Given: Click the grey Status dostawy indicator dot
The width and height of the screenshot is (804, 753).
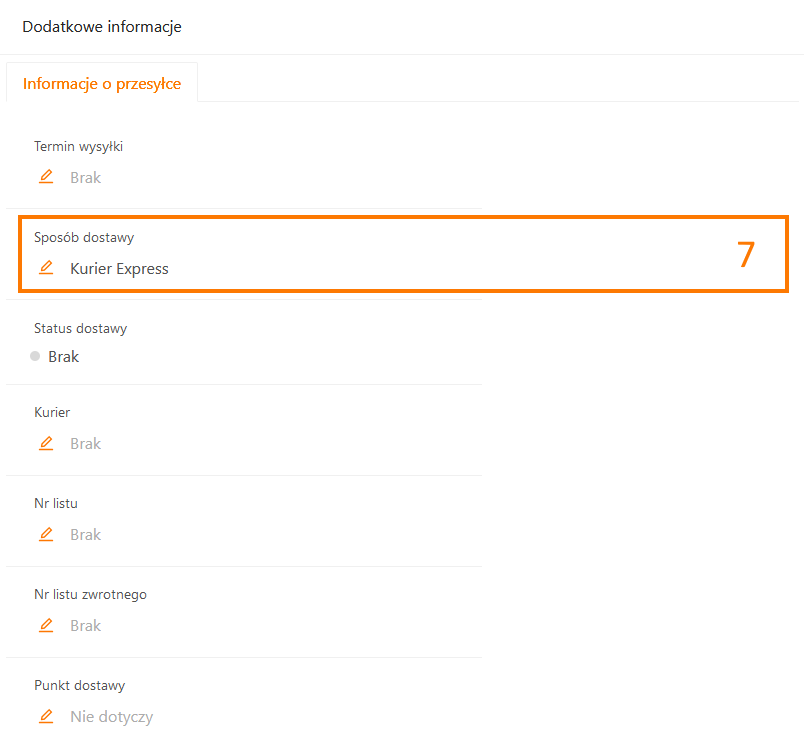Looking at the screenshot, I should 35,356.
